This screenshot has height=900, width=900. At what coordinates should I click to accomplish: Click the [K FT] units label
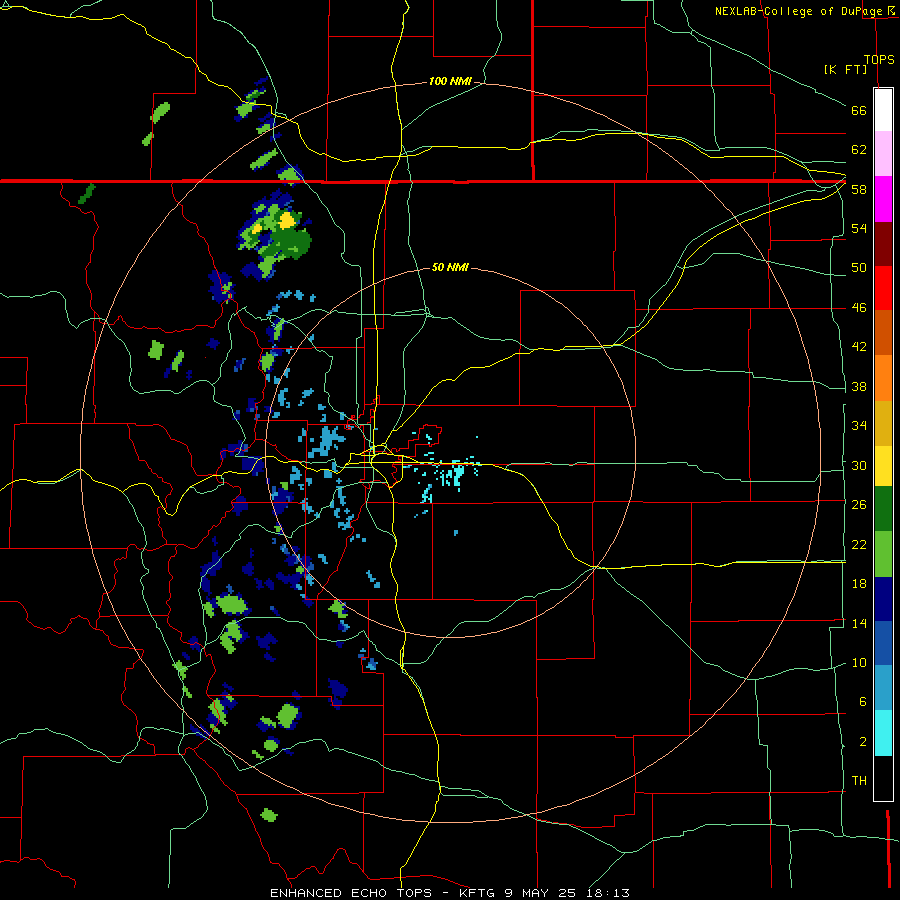[845, 69]
